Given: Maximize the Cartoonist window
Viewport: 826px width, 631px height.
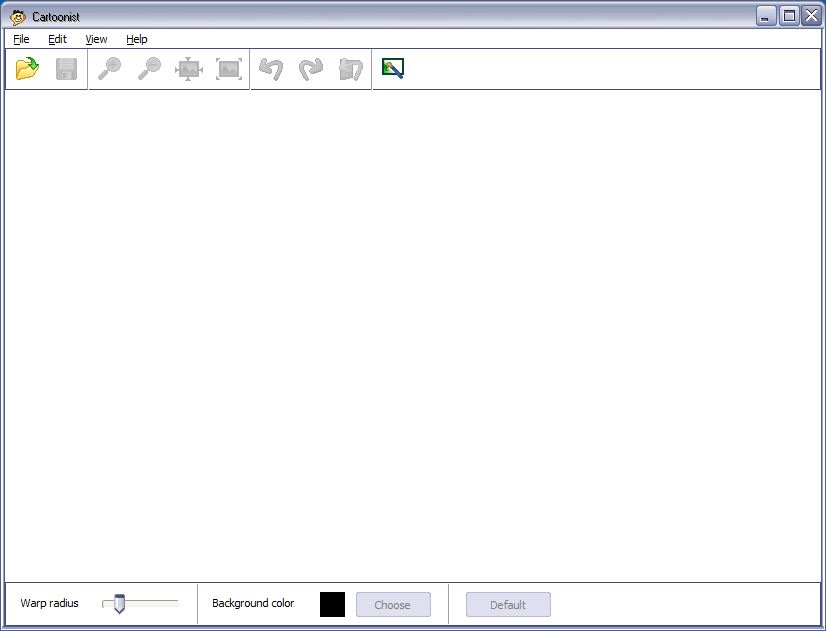Looking at the screenshot, I should tap(789, 16).
